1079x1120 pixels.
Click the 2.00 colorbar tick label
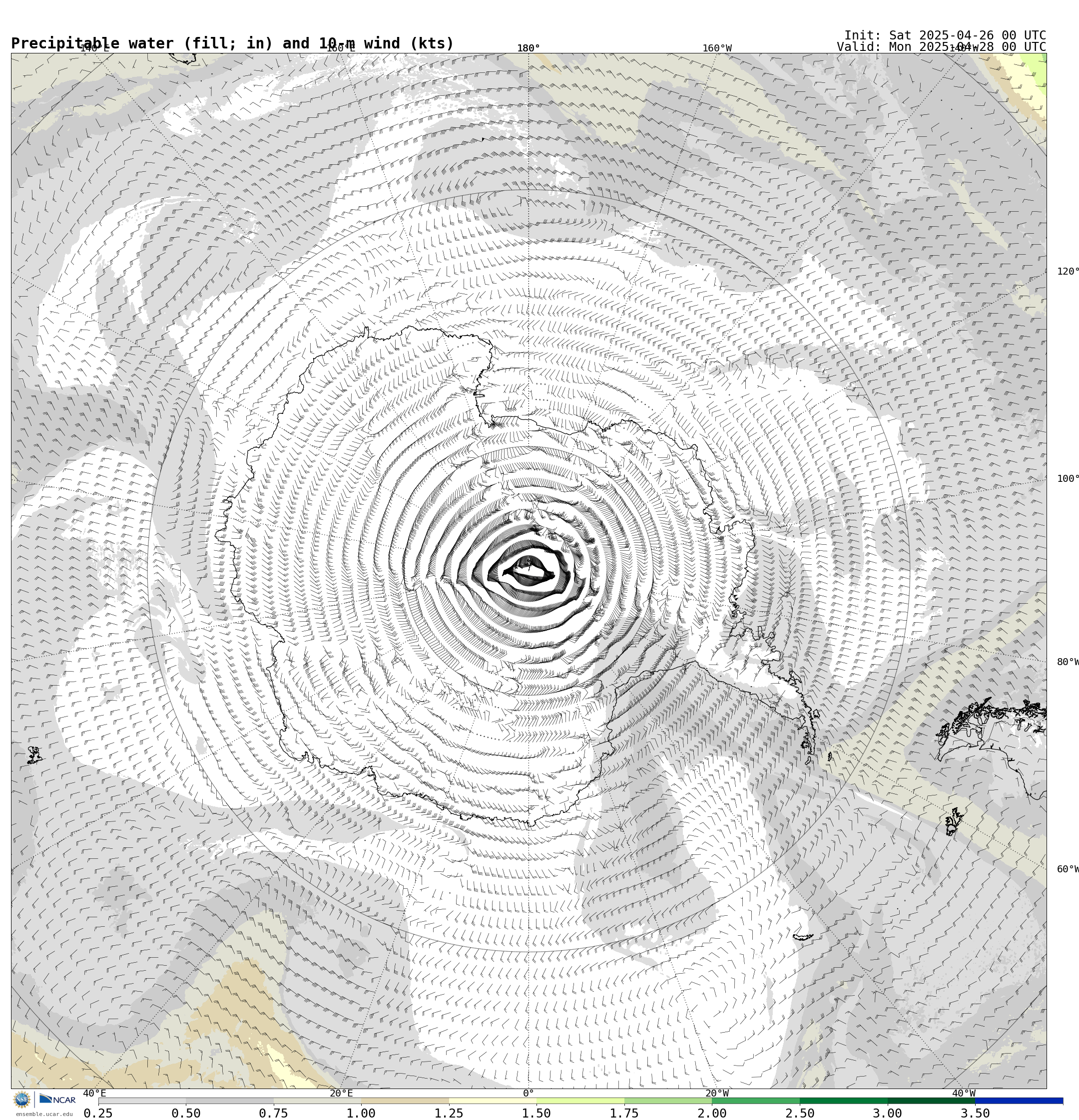pos(712,1113)
